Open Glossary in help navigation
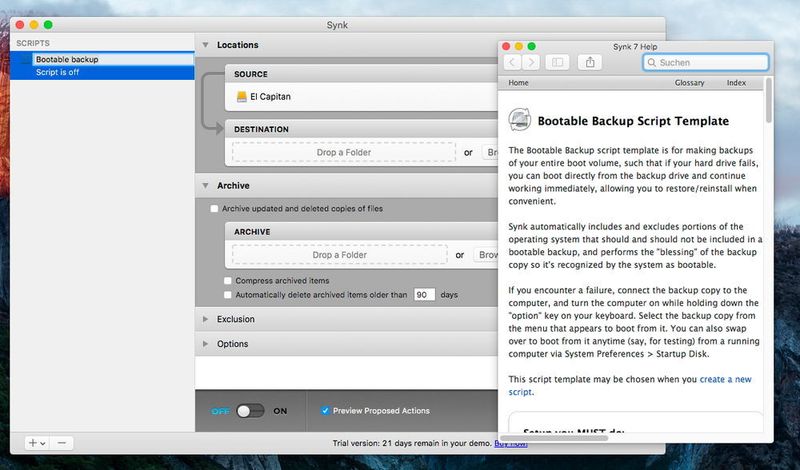The height and width of the screenshot is (470, 800). point(689,83)
